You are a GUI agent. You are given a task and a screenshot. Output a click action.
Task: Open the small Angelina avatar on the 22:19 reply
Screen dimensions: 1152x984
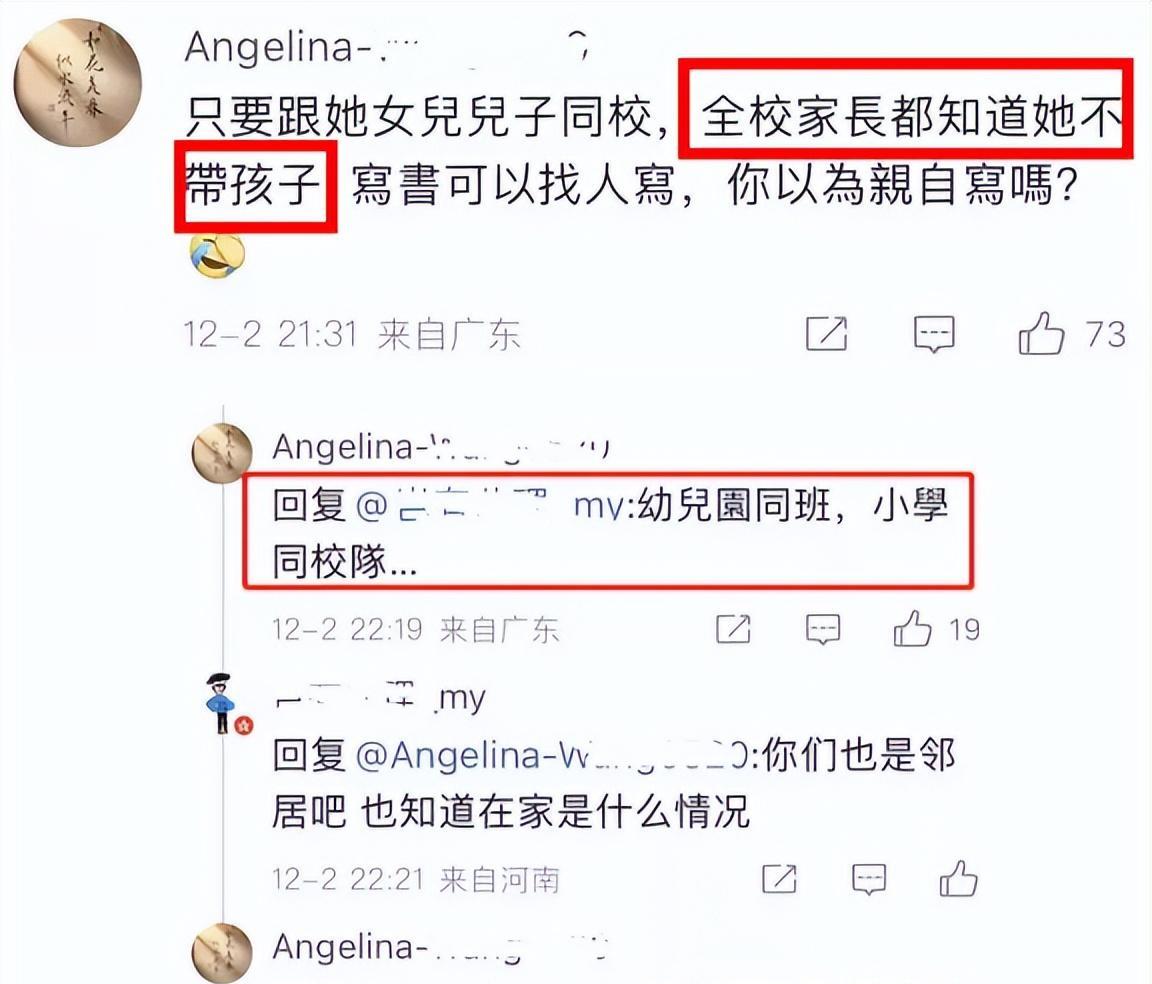pos(222,453)
